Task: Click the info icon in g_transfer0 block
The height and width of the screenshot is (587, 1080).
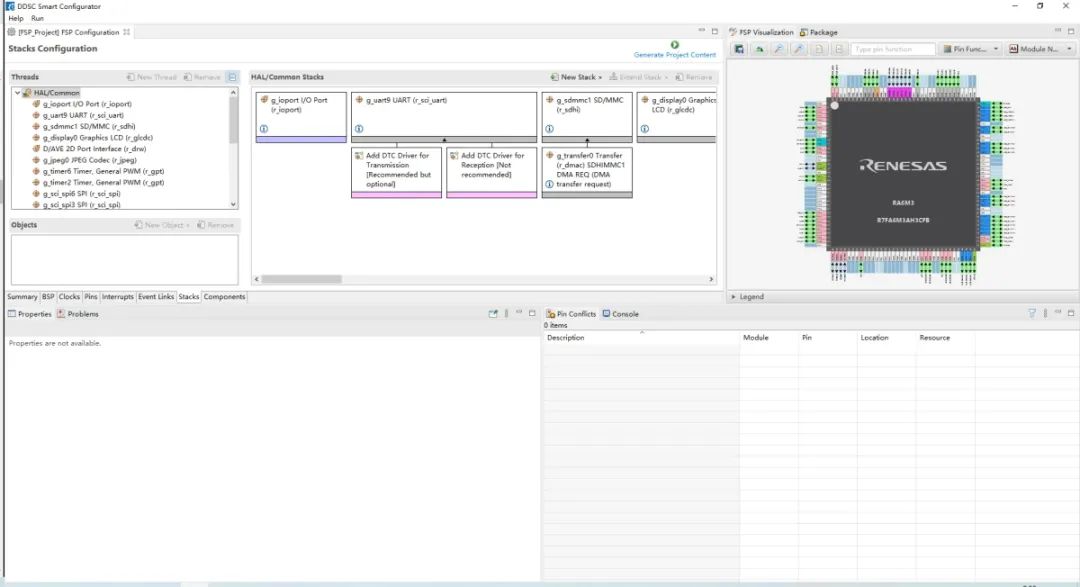Action: coord(550,184)
